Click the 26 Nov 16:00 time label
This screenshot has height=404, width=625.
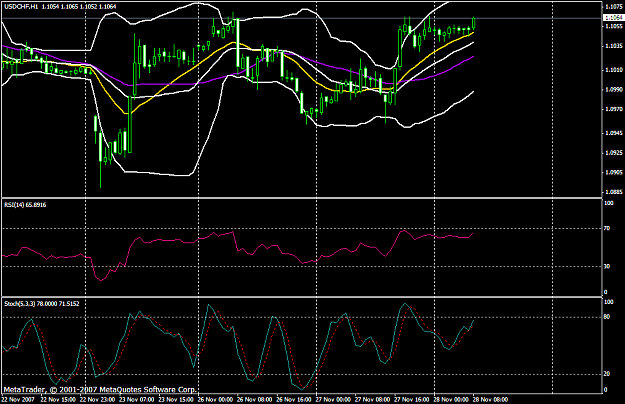click(x=294, y=399)
